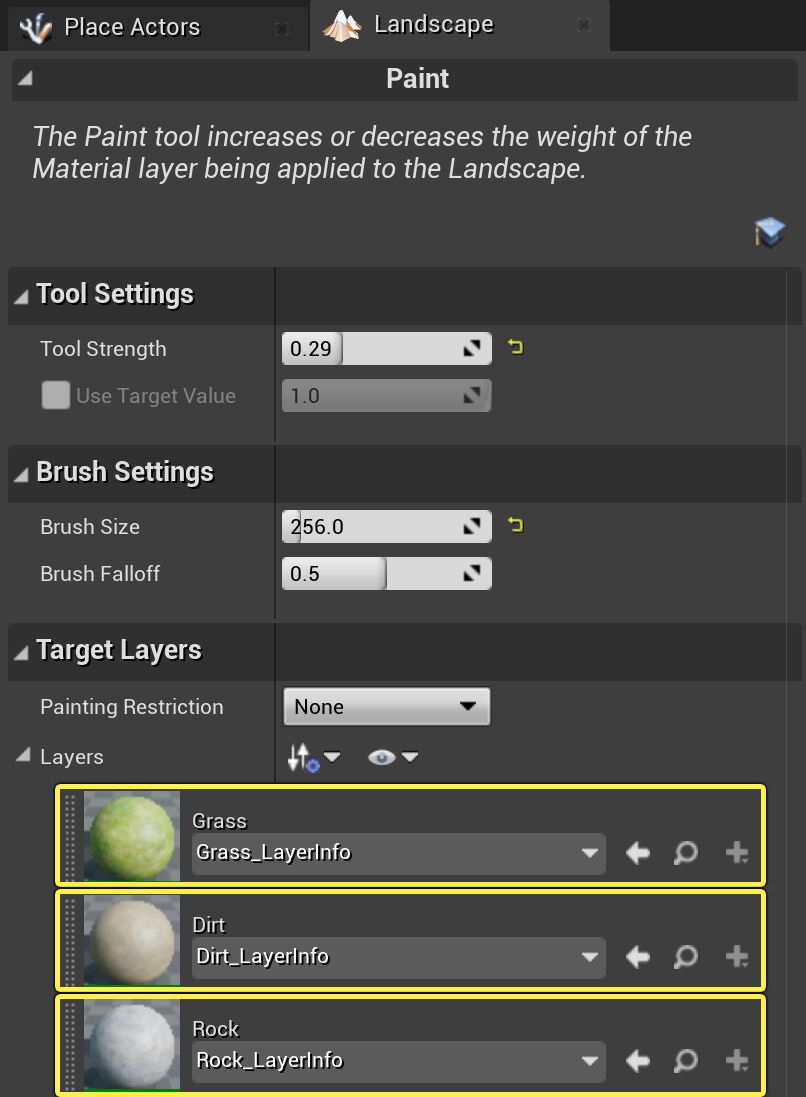Find Rock_LayerInfo via its magnifier icon
Image resolution: width=806 pixels, height=1097 pixels.
(686, 1061)
